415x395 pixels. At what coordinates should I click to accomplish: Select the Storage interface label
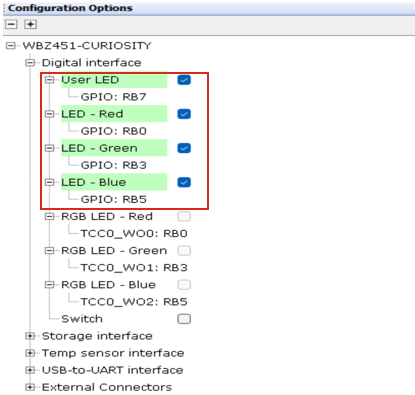click(x=97, y=336)
